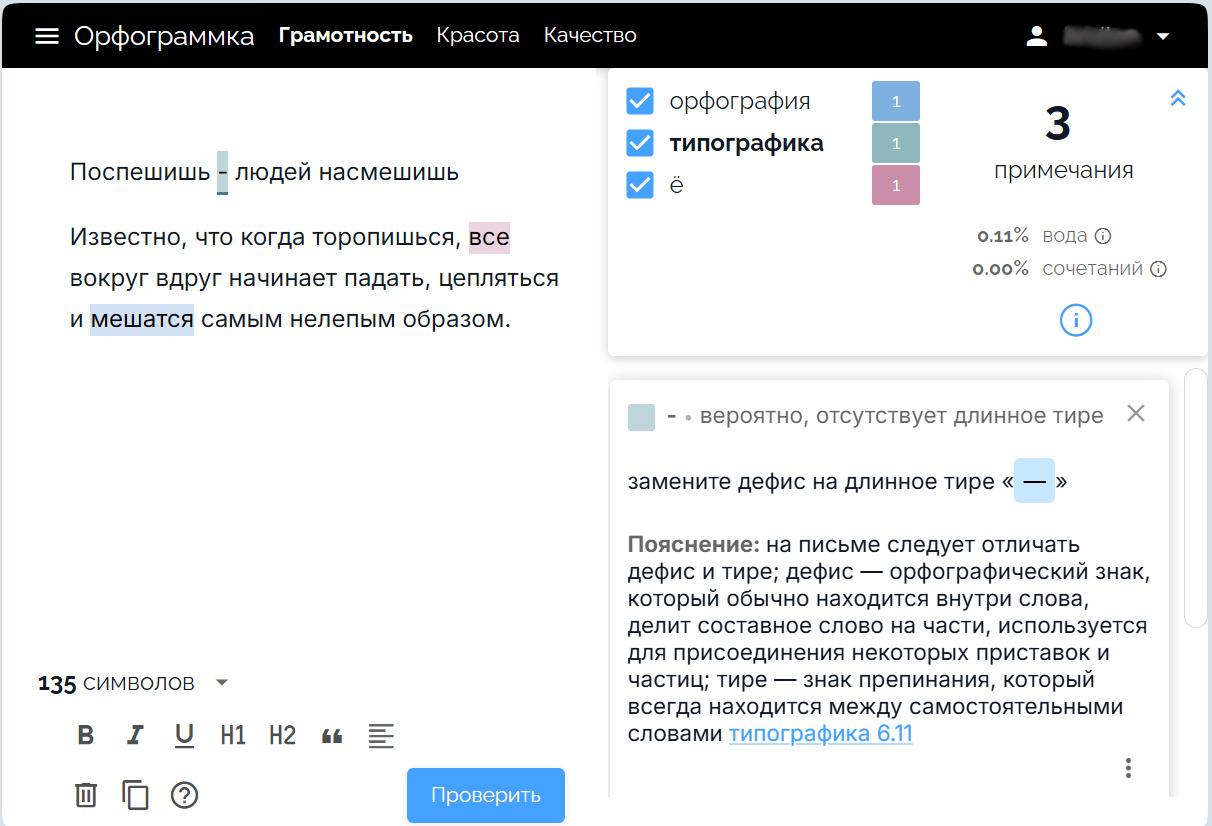Open the Качество section
This screenshot has height=826, width=1212.
tap(590, 35)
